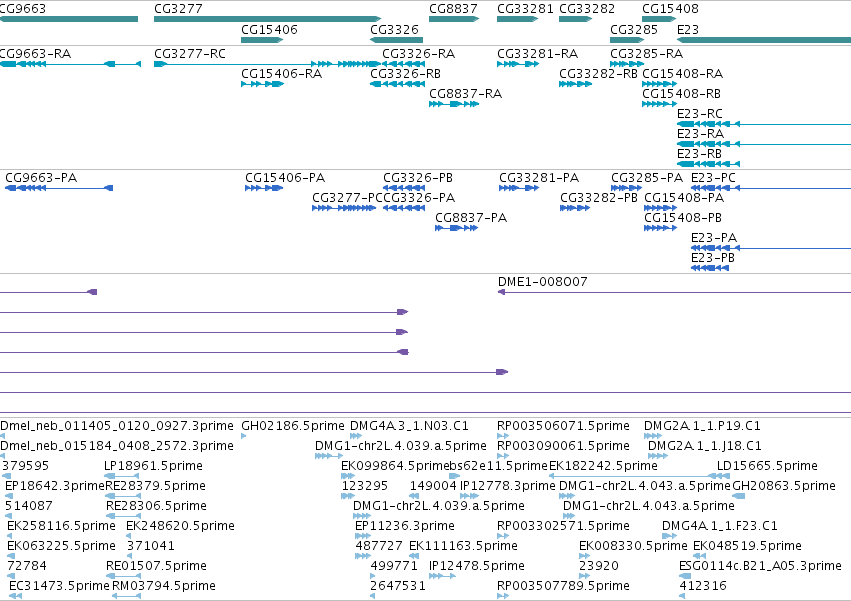Click the CG15406 gene bar

[262, 40]
